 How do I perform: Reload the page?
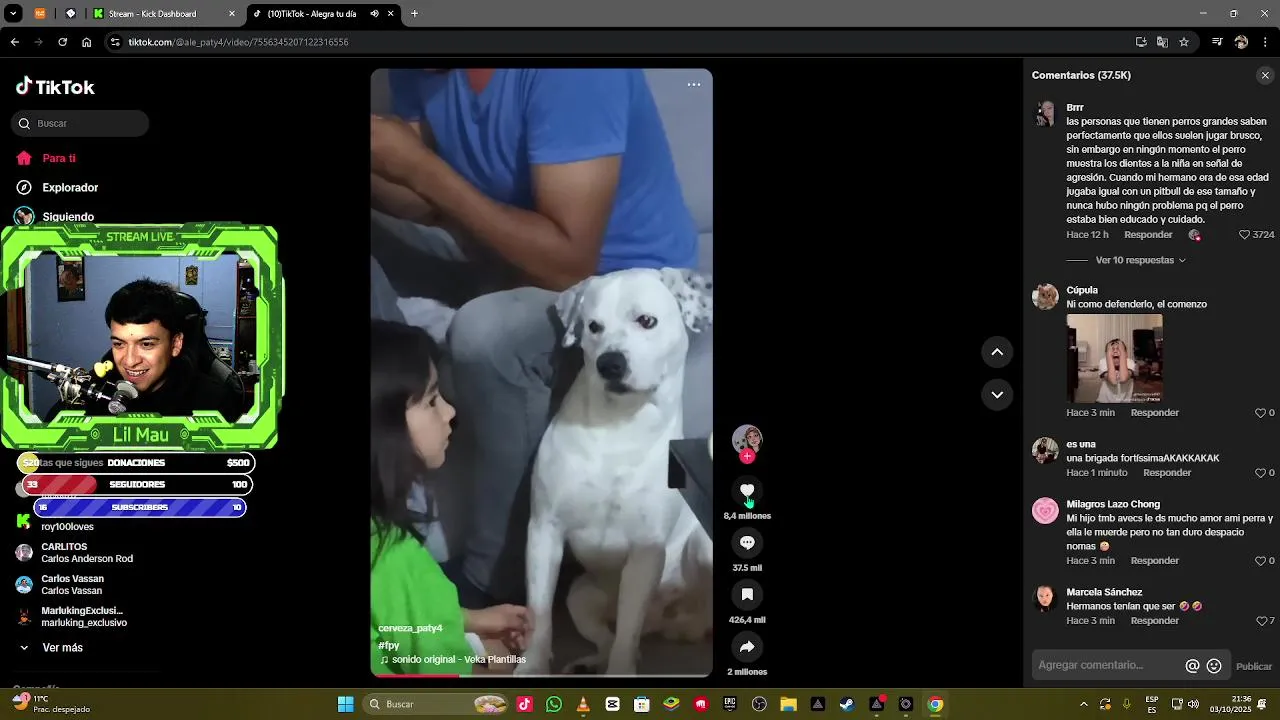point(62,42)
